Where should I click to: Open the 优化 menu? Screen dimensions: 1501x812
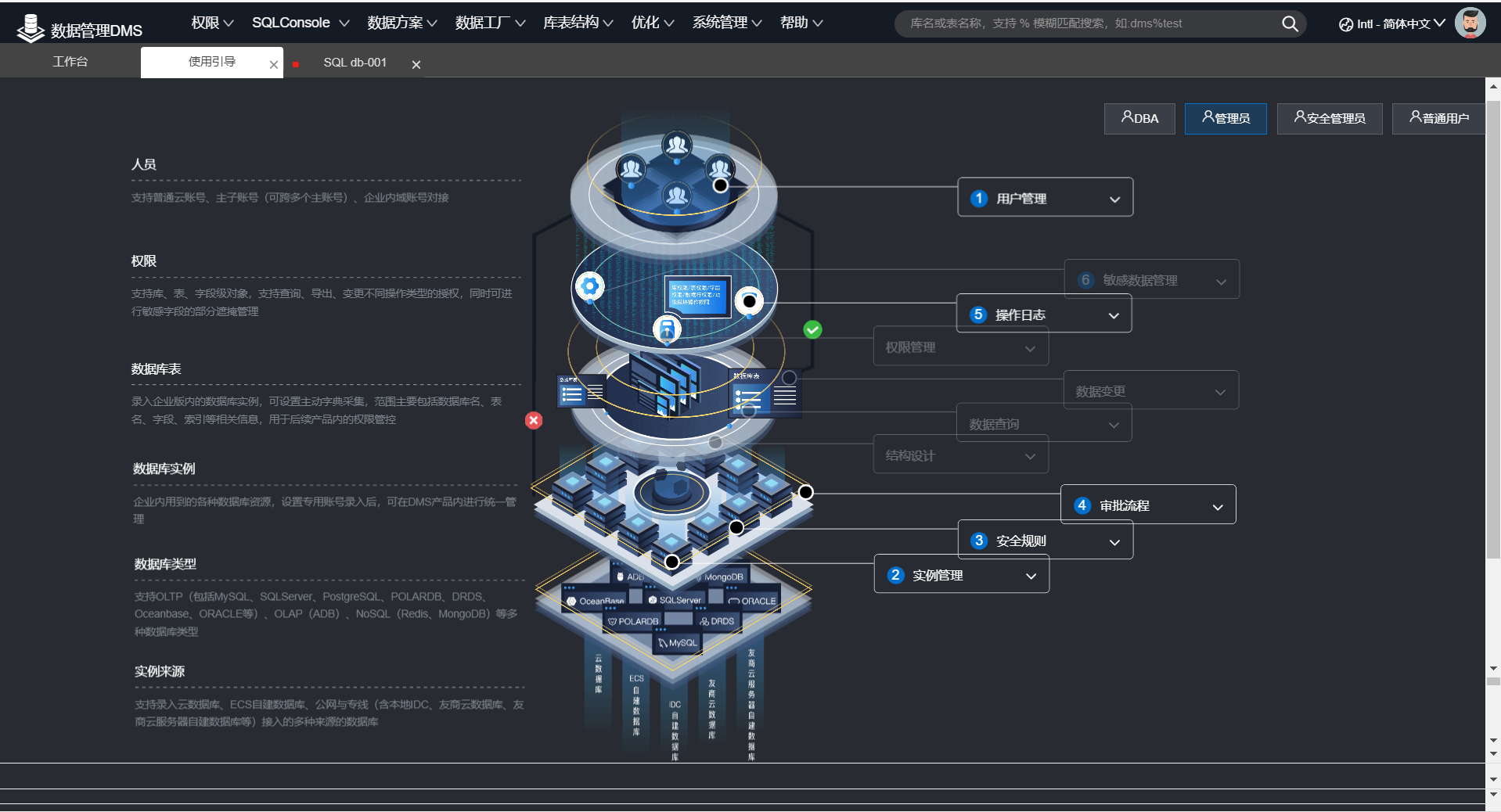click(653, 23)
